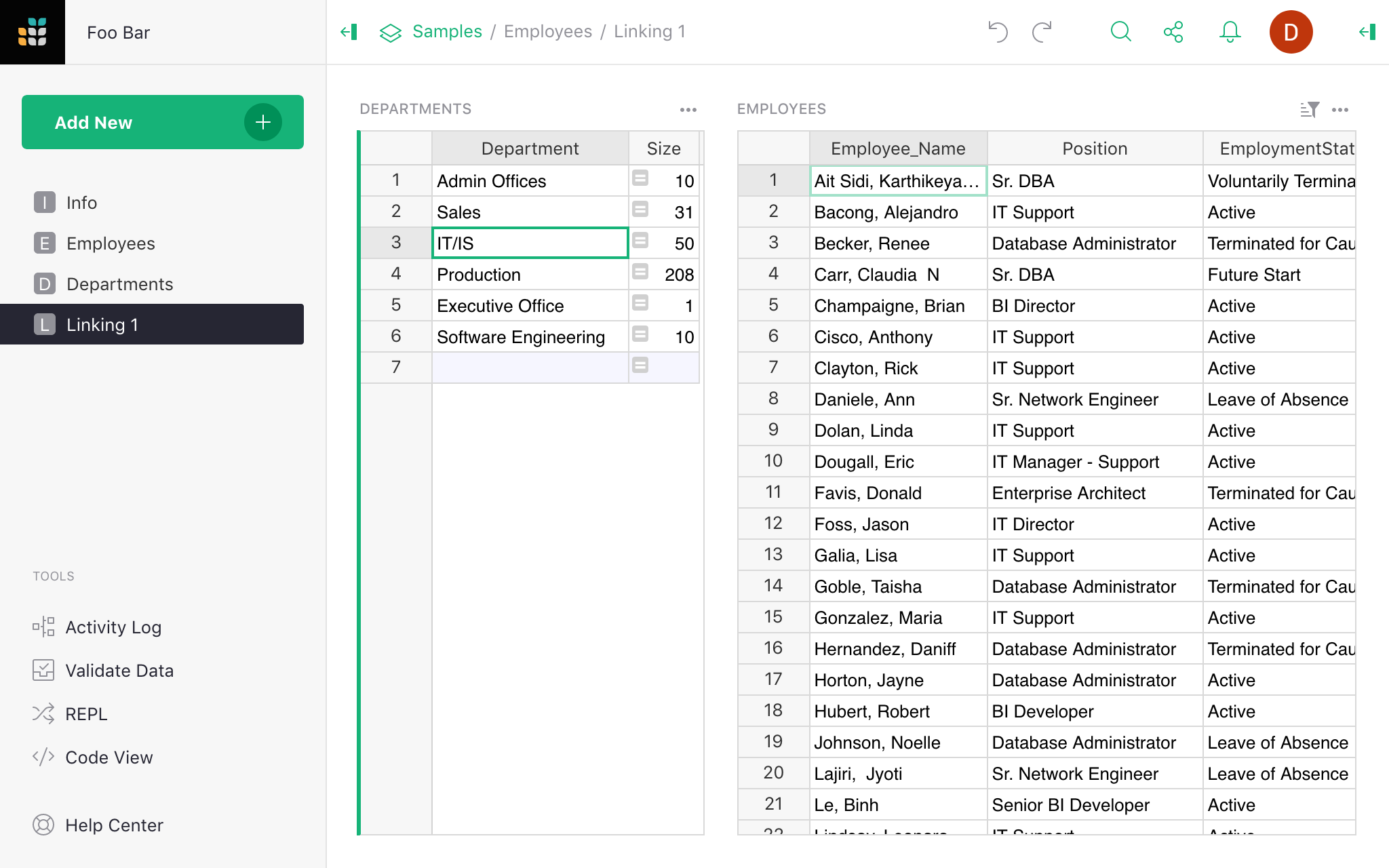The width and height of the screenshot is (1389, 868).
Task: Click the record card icon for Sales row
Action: [x=640, y=210]
